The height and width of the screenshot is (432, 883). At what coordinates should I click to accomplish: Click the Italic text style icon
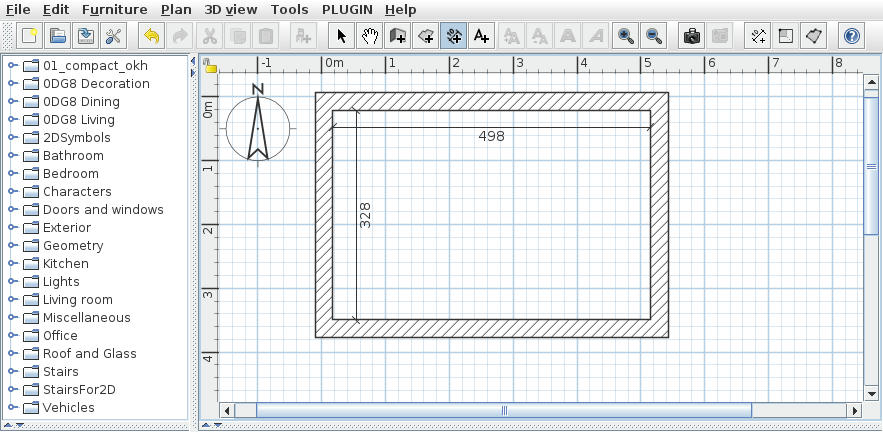pyautogui.click(x=595, y=37)
